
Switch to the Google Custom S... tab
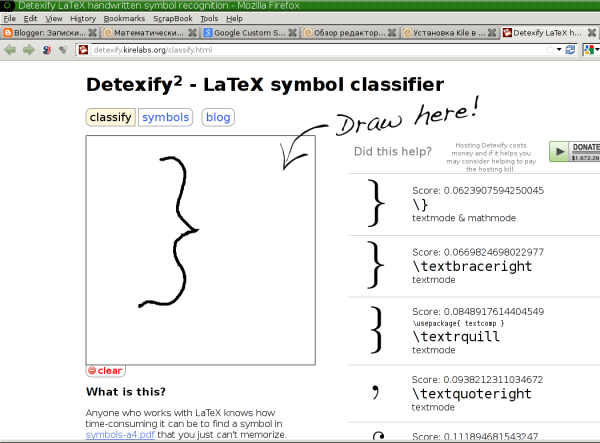click(x=250, y=33)
